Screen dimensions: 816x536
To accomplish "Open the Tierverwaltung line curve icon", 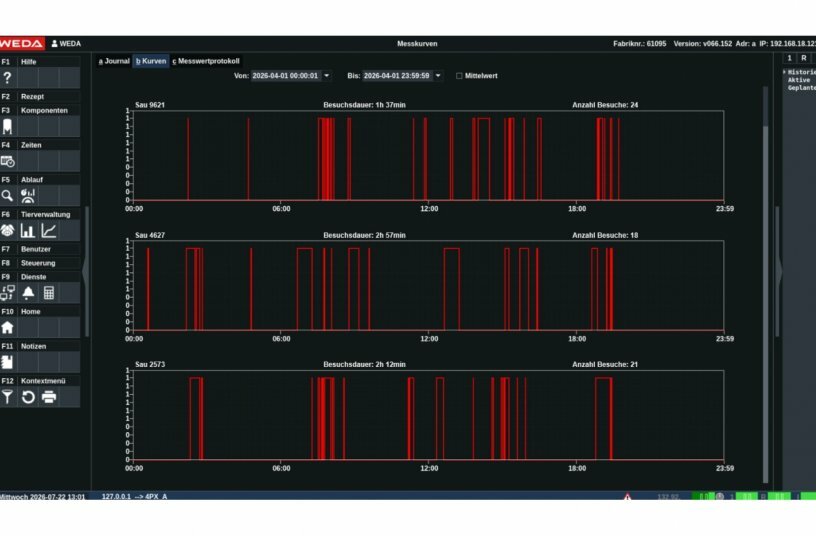I will click(48, 231).
